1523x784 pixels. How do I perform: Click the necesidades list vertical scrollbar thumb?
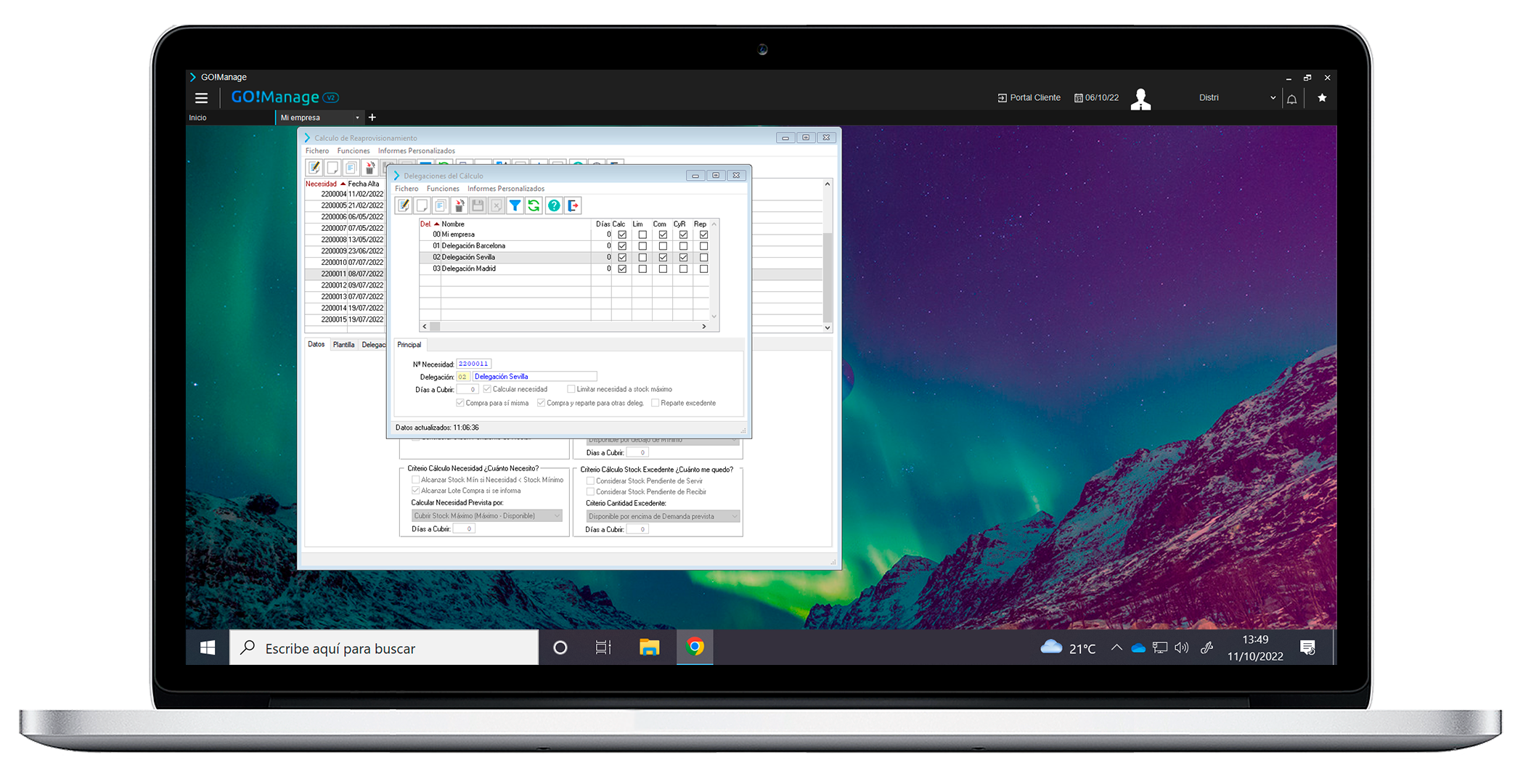[828, 277]
